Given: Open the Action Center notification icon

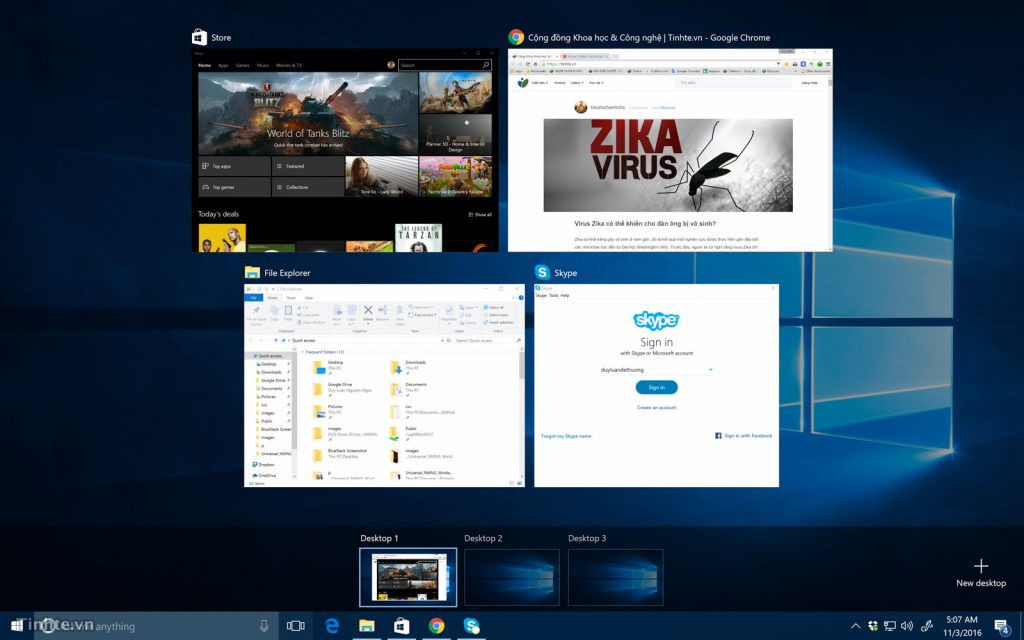Looking at the screenshot, I should pyautogui.click(x=1002, y=626).
